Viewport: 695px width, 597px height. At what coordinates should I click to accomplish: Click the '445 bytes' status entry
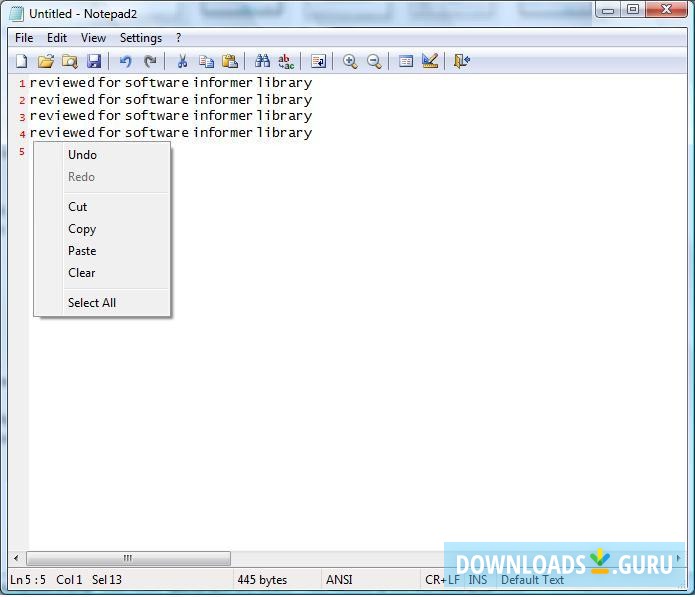click(x=262, y=580)
